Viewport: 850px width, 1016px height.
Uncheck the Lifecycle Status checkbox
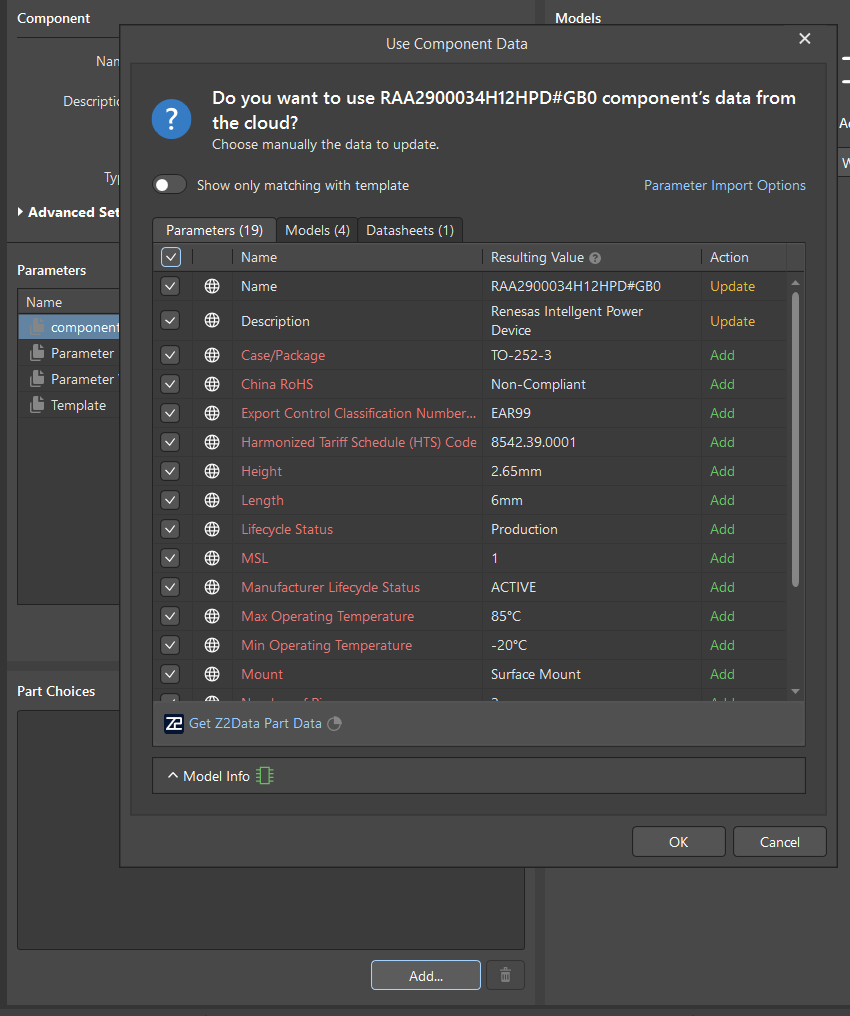pos(170,529)
